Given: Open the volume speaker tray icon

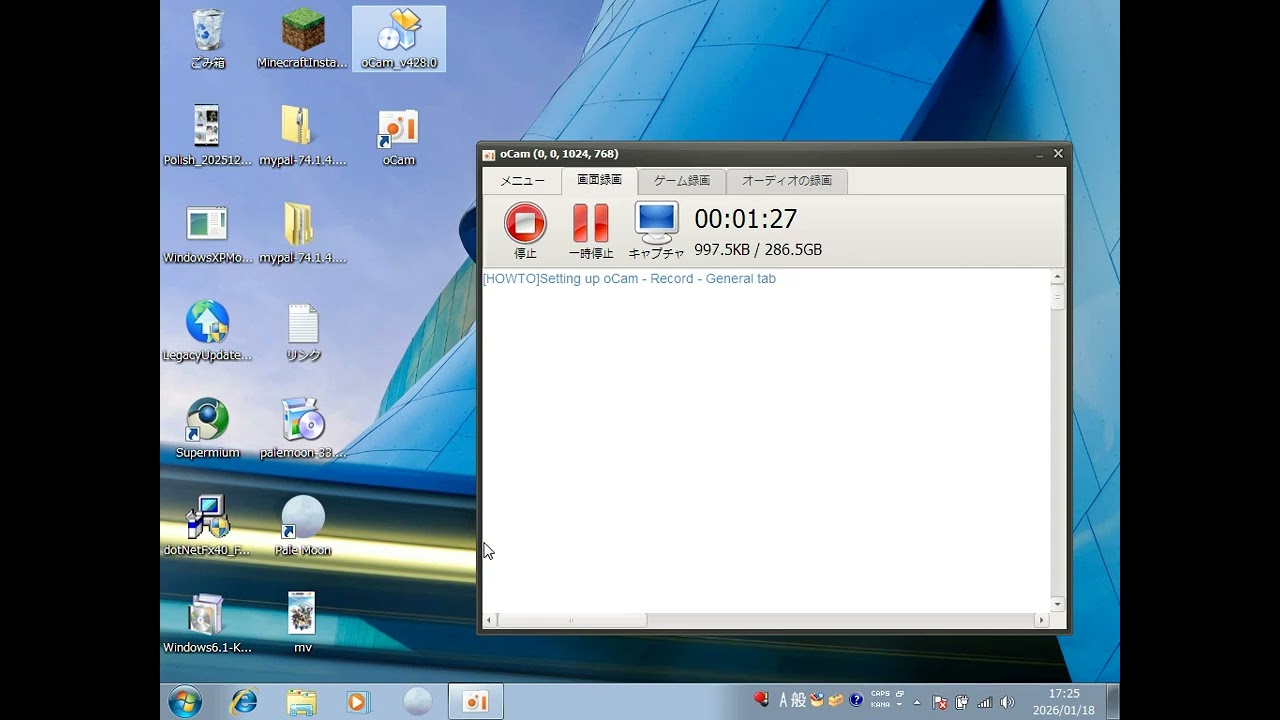Looking at the screenshot, I should [x=1007, y=703].
